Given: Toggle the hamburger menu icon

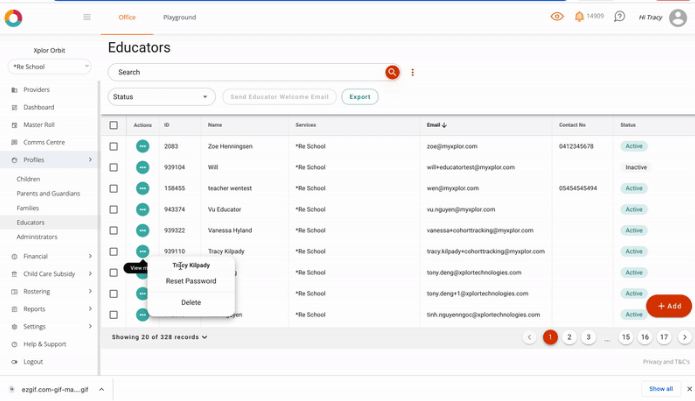Looking at the screenshot, I should pyautogui.click(x=87, y=17).
